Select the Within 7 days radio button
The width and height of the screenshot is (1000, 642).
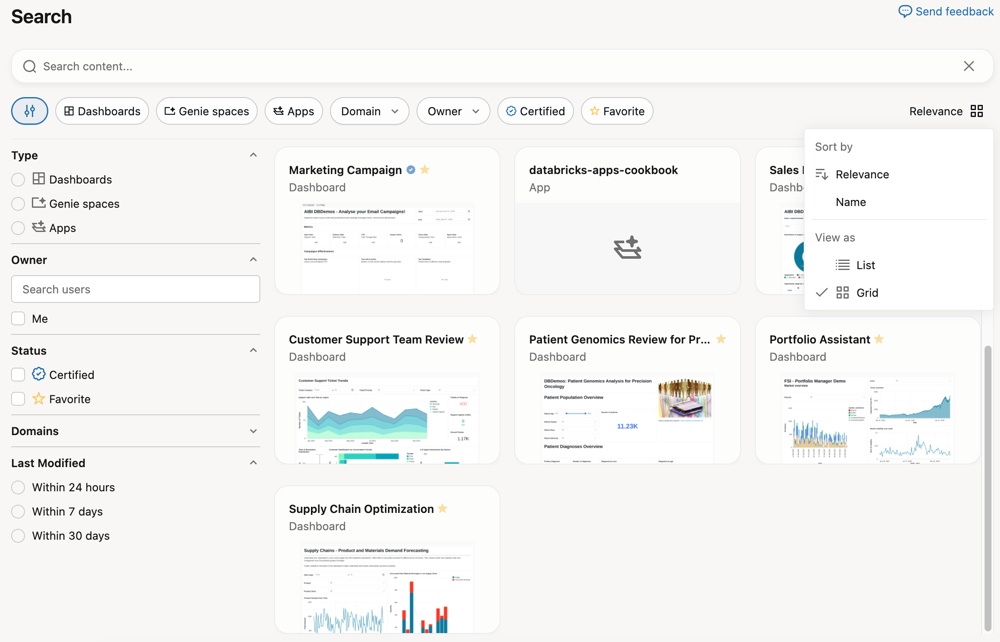pos(17,511)
